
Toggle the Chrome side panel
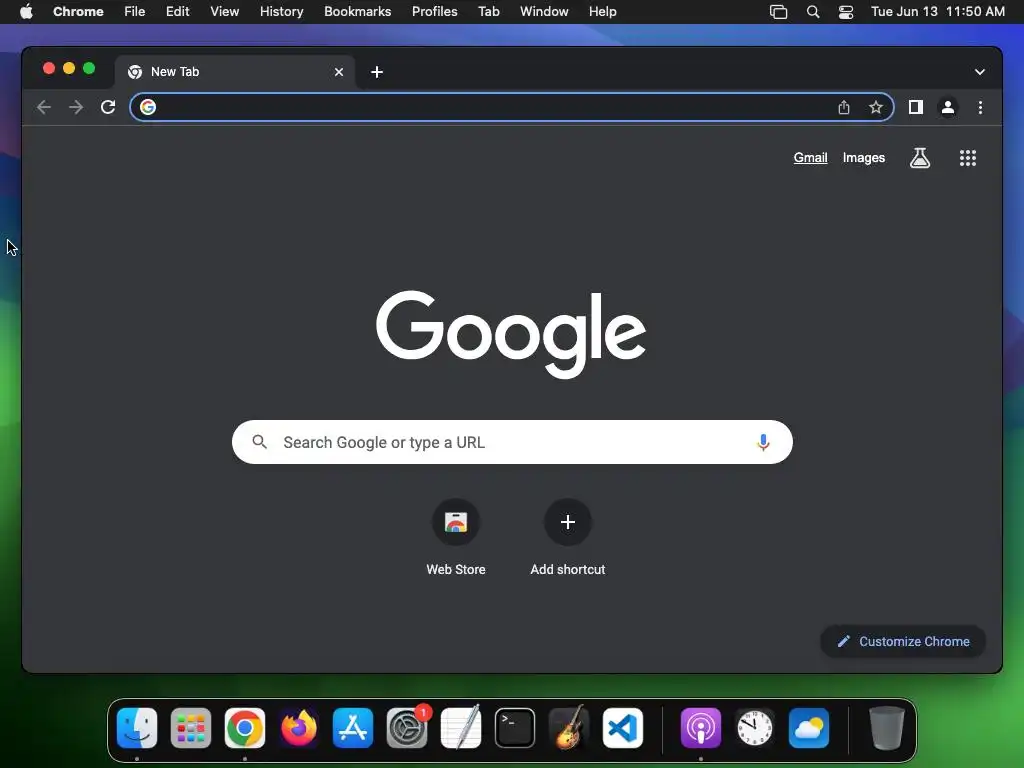916,107
